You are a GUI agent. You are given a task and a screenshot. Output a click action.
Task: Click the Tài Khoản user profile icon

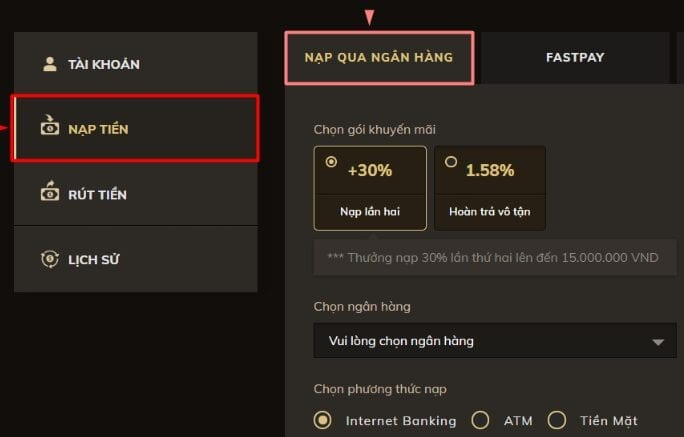[x=49, y=64]
